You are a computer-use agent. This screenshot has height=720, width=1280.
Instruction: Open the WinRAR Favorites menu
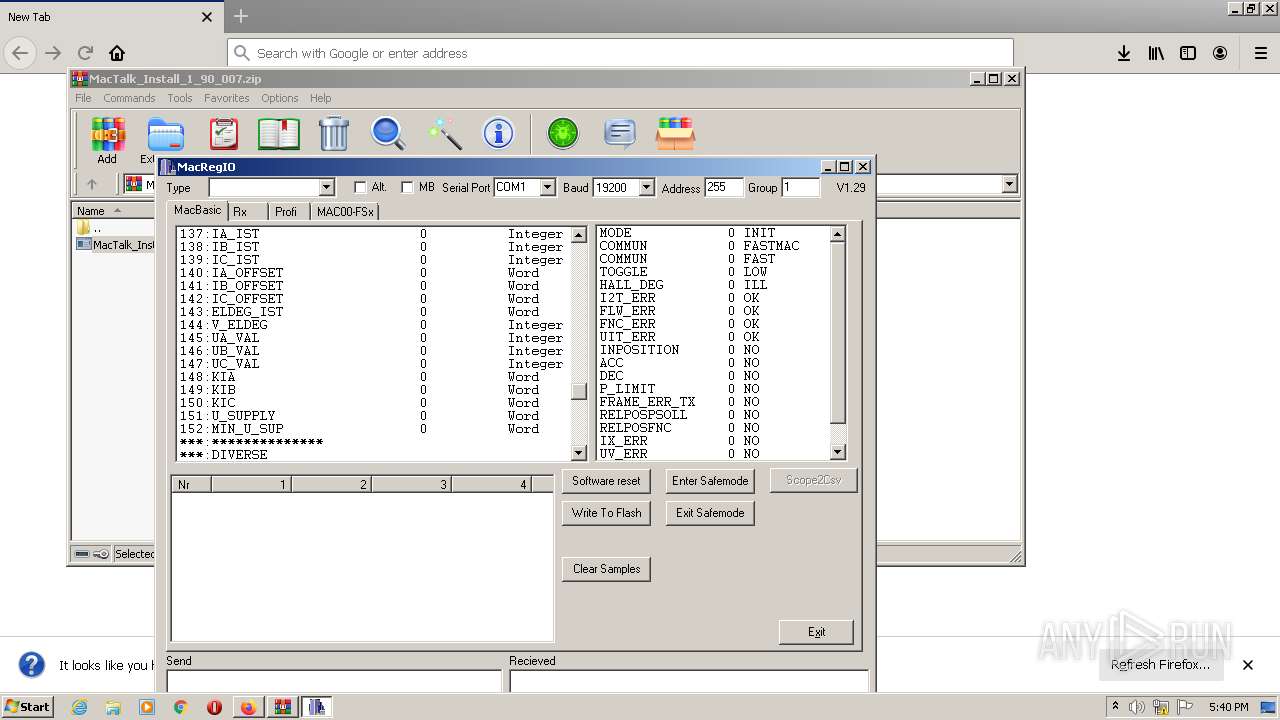click(x=227, y=98)
